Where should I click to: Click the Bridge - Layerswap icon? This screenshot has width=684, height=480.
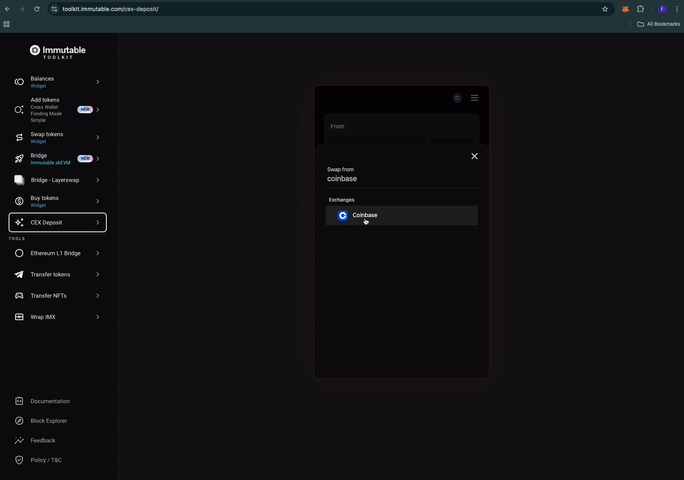(19, 180)
